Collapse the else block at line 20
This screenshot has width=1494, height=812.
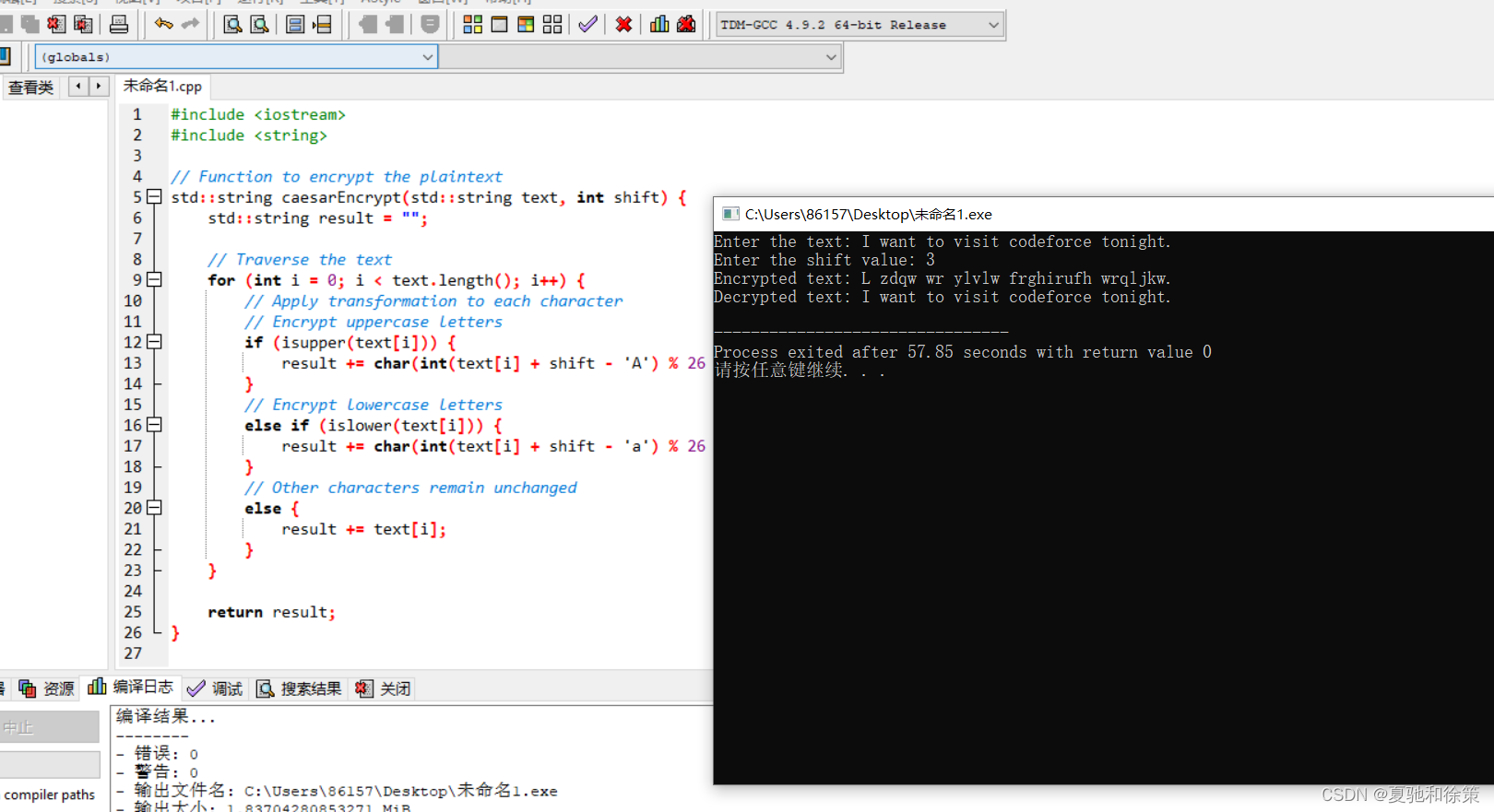pyautogui.click(x=154, y=508)
